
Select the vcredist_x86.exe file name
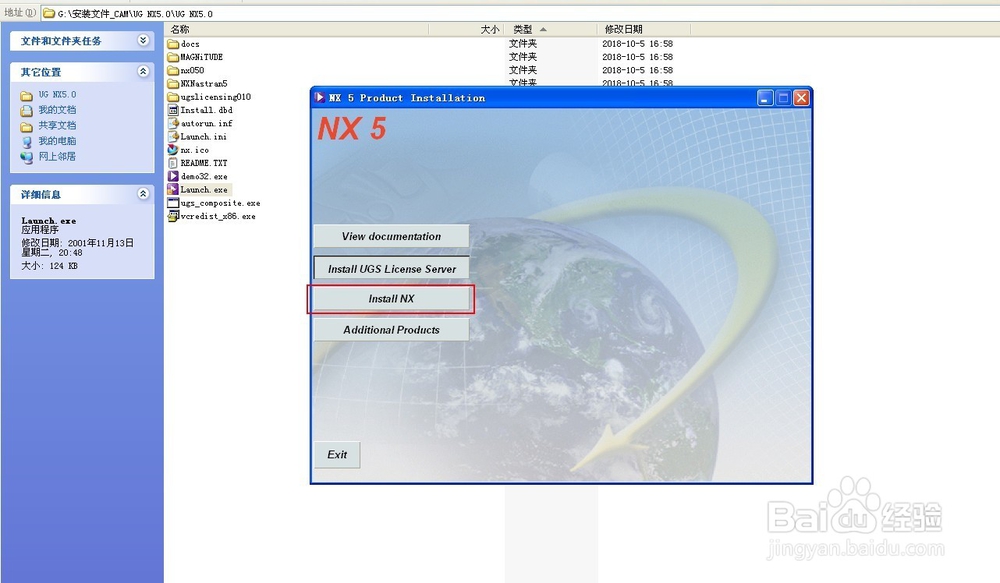[218, 216]
